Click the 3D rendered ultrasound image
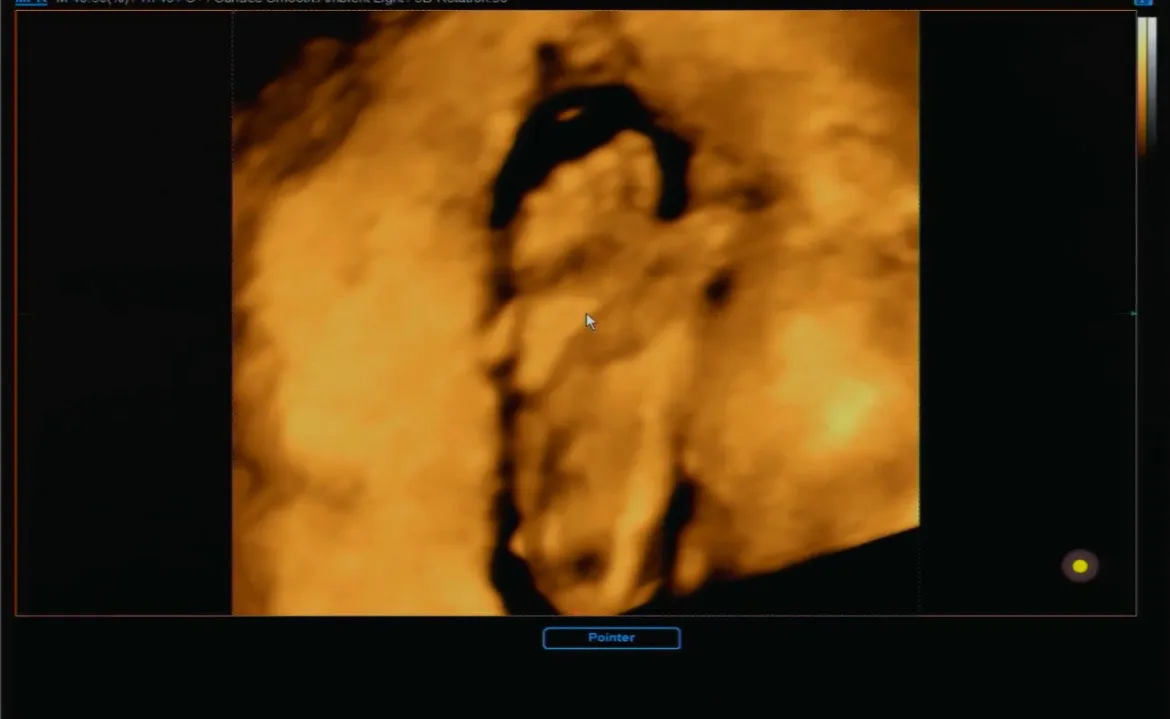 [x=575, y=313]
